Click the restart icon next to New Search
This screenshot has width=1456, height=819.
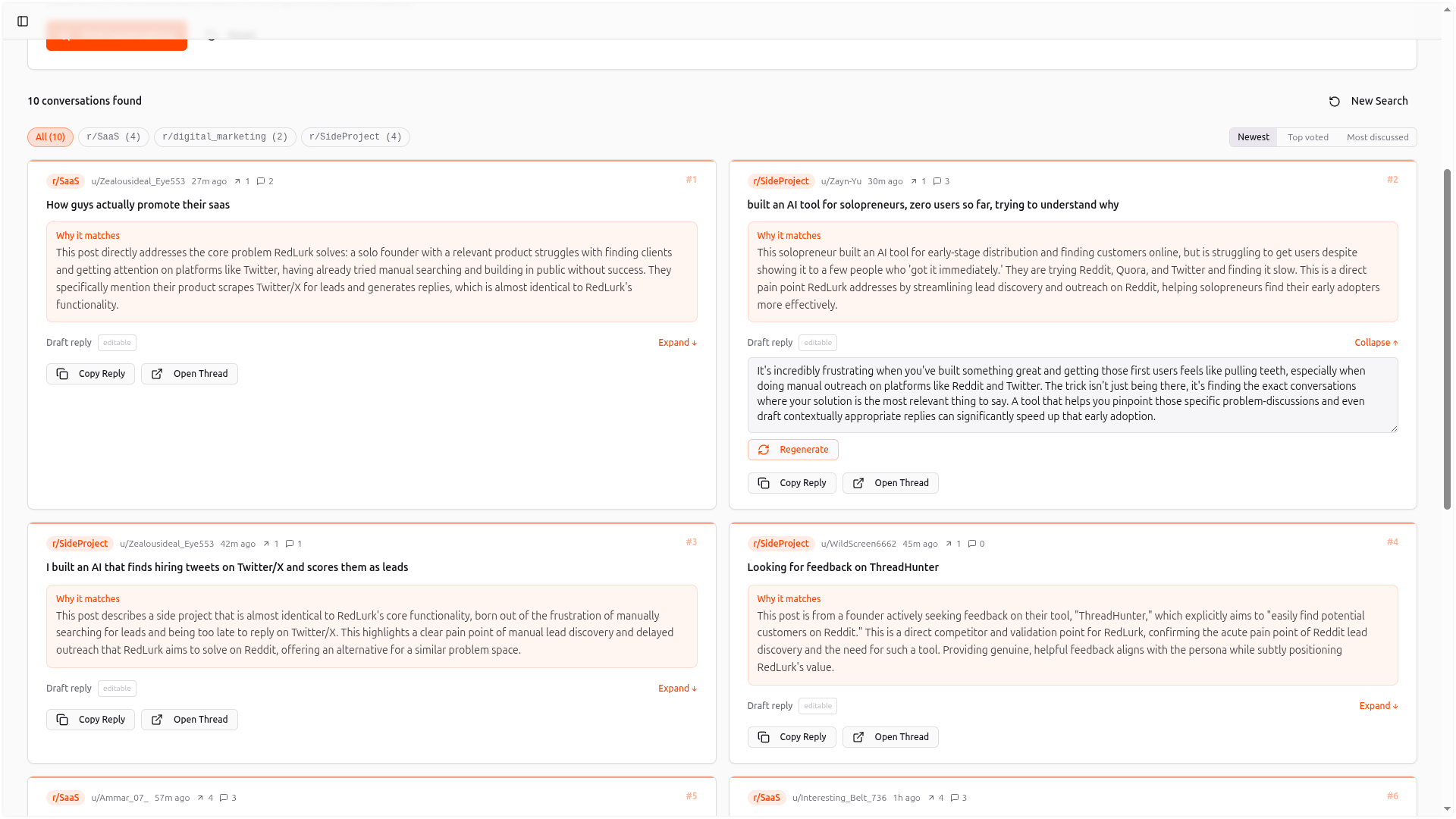[1333, 100]
